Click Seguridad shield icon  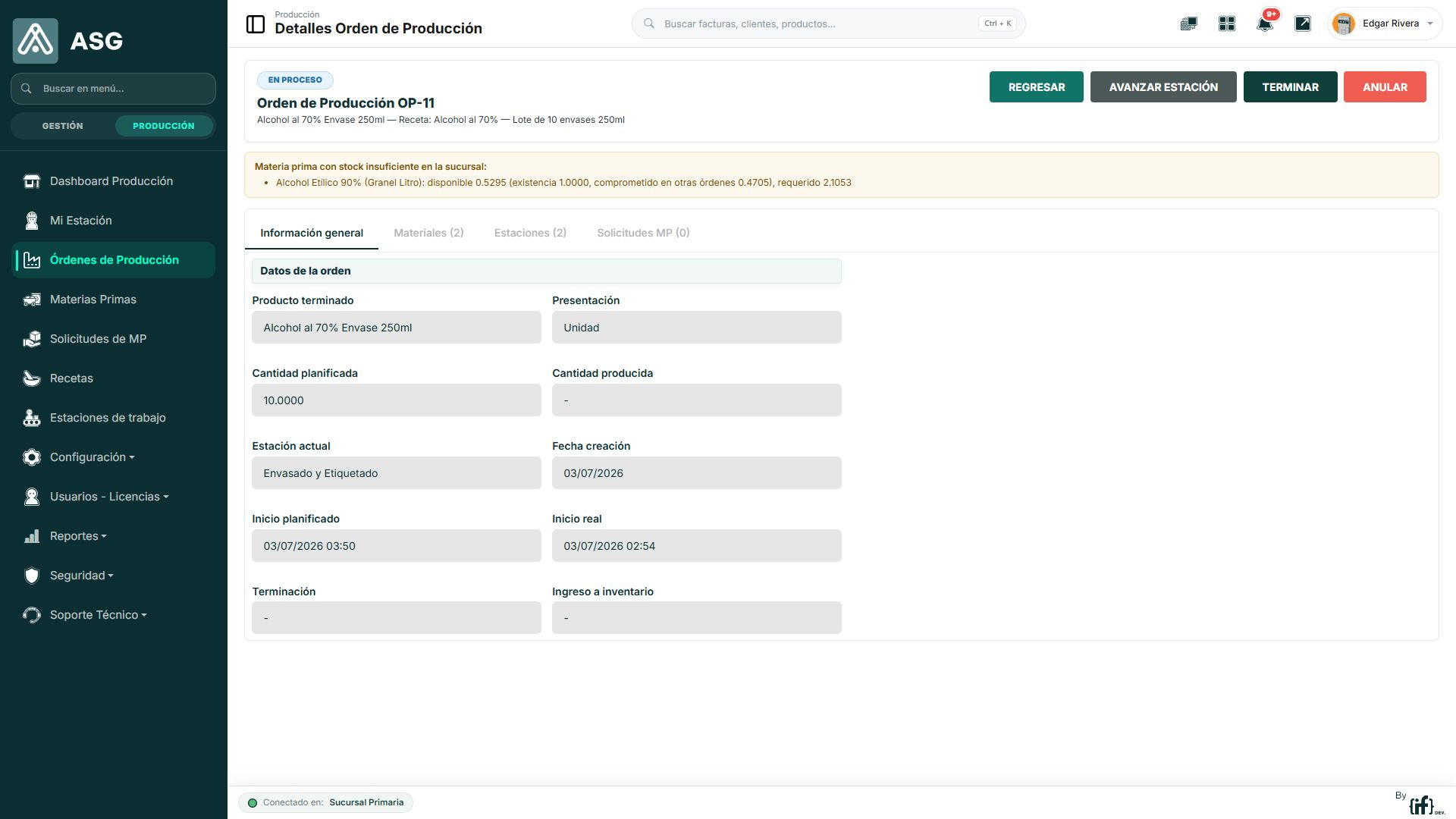(32, 576)
